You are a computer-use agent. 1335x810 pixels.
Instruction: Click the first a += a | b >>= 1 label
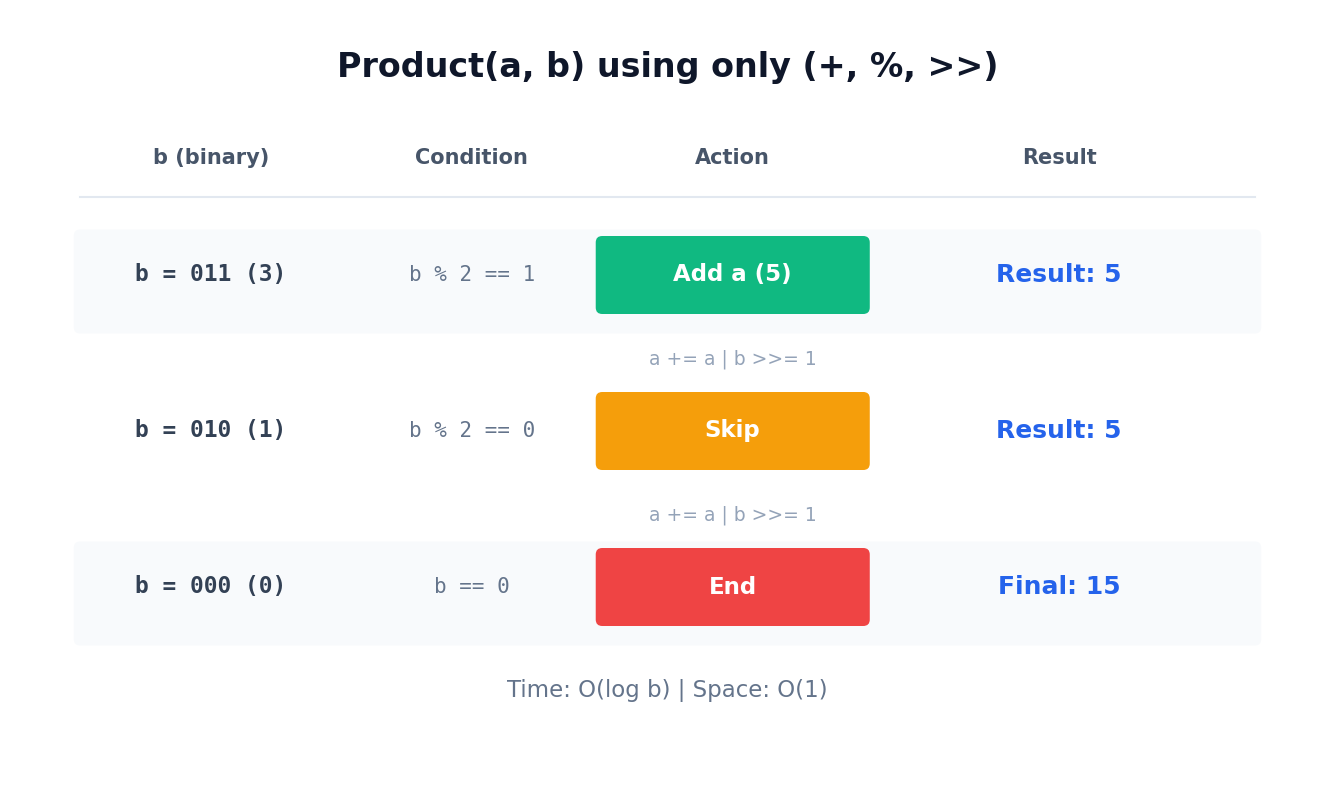coord(732,359)
